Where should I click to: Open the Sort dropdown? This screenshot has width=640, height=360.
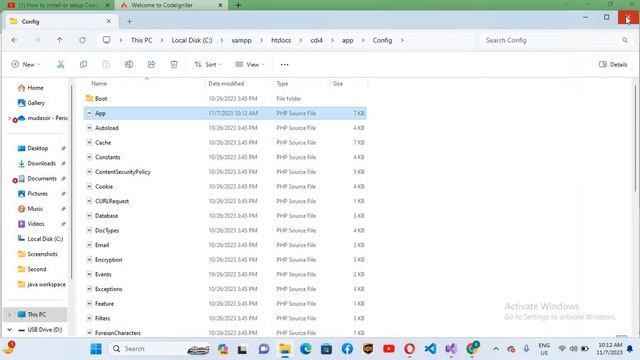(208, 64)
